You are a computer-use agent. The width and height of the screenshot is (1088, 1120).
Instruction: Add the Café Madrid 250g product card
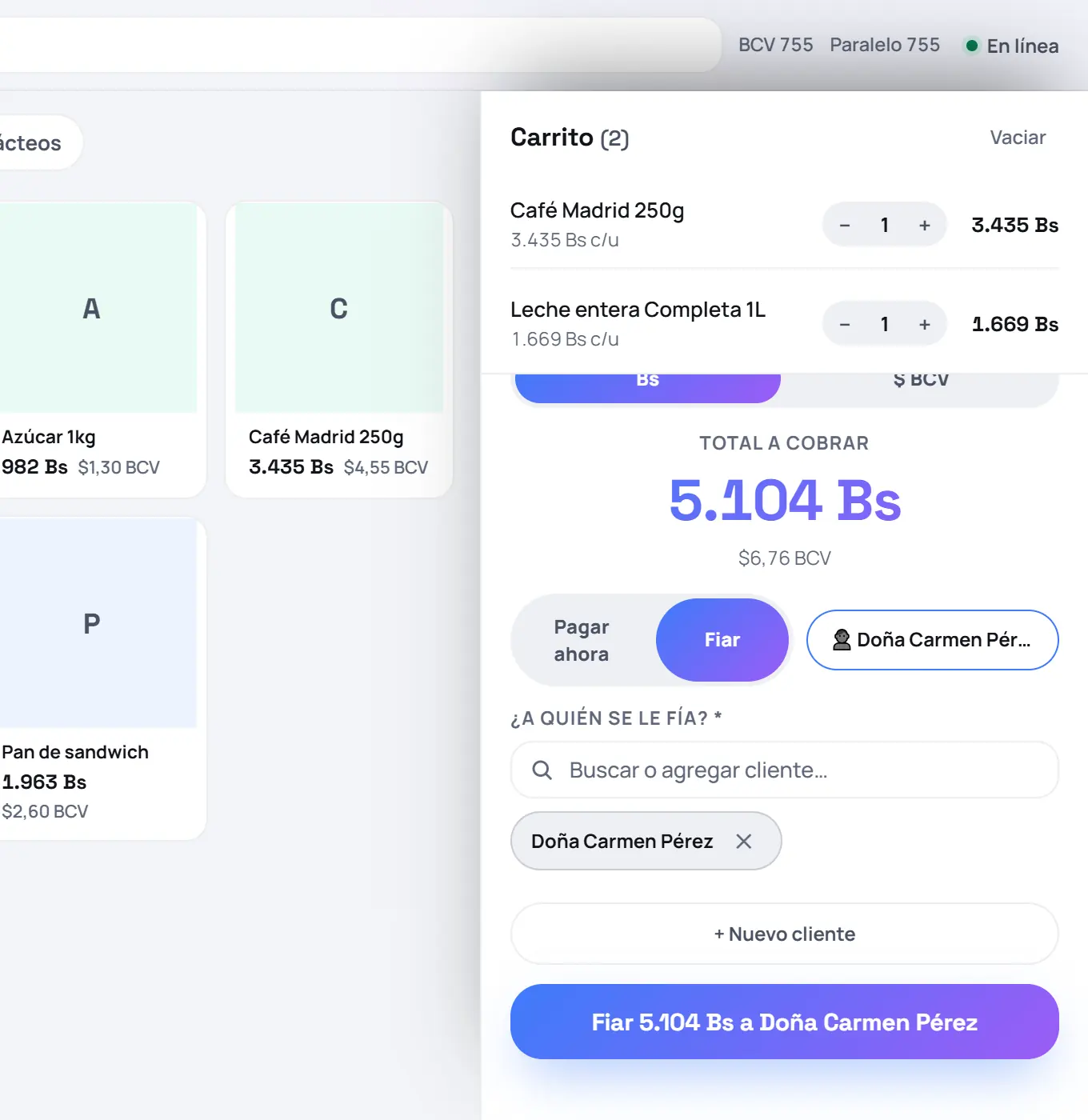click(x=339, y=350)
